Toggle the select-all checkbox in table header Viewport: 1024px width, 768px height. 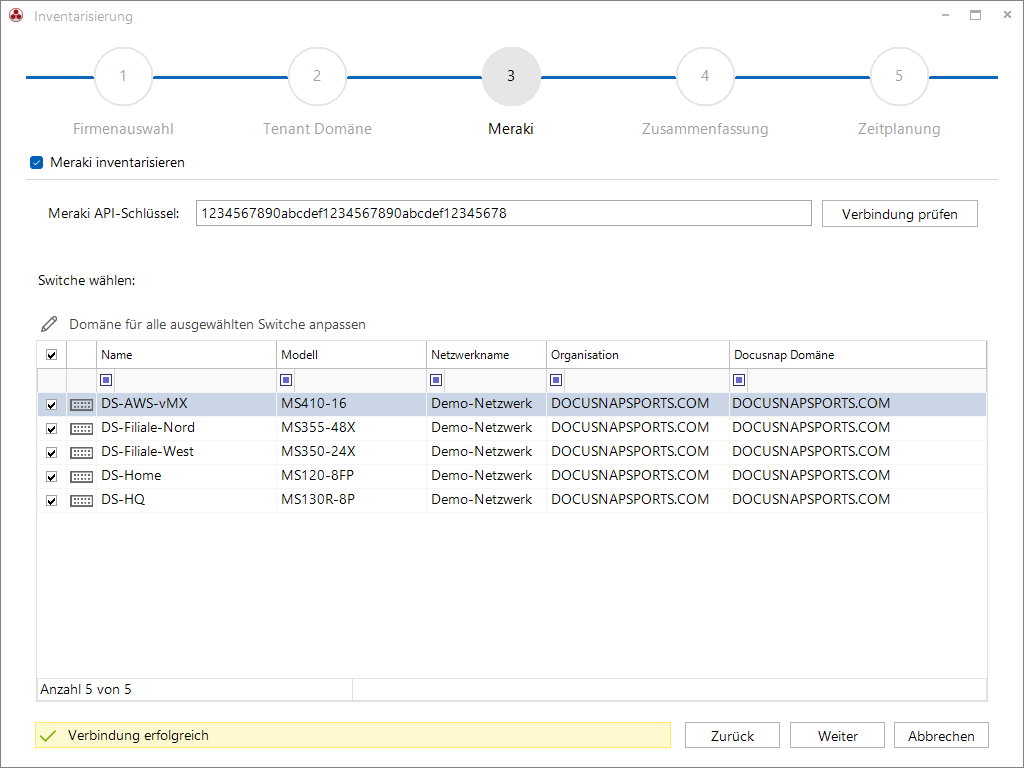[52, 355]
